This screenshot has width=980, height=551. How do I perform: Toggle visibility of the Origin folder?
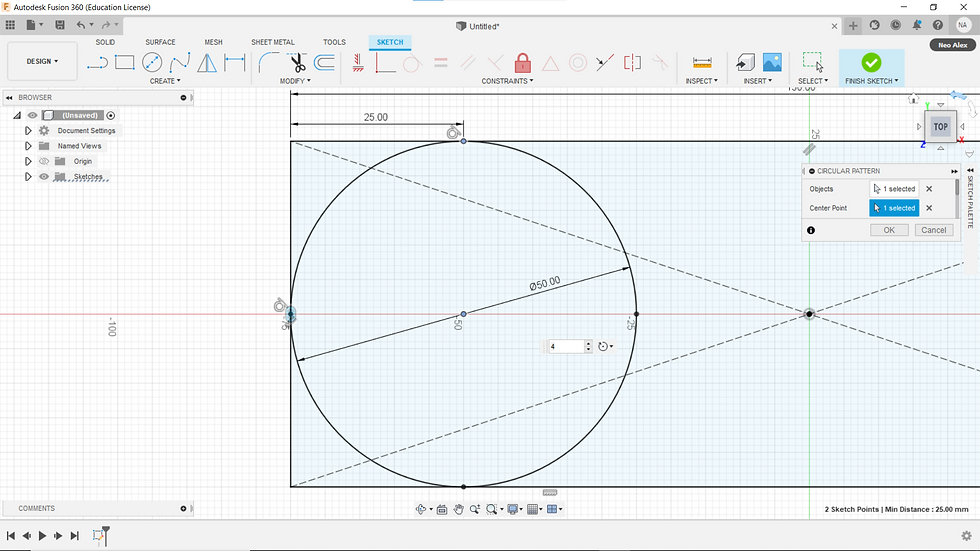coord(44,161)
